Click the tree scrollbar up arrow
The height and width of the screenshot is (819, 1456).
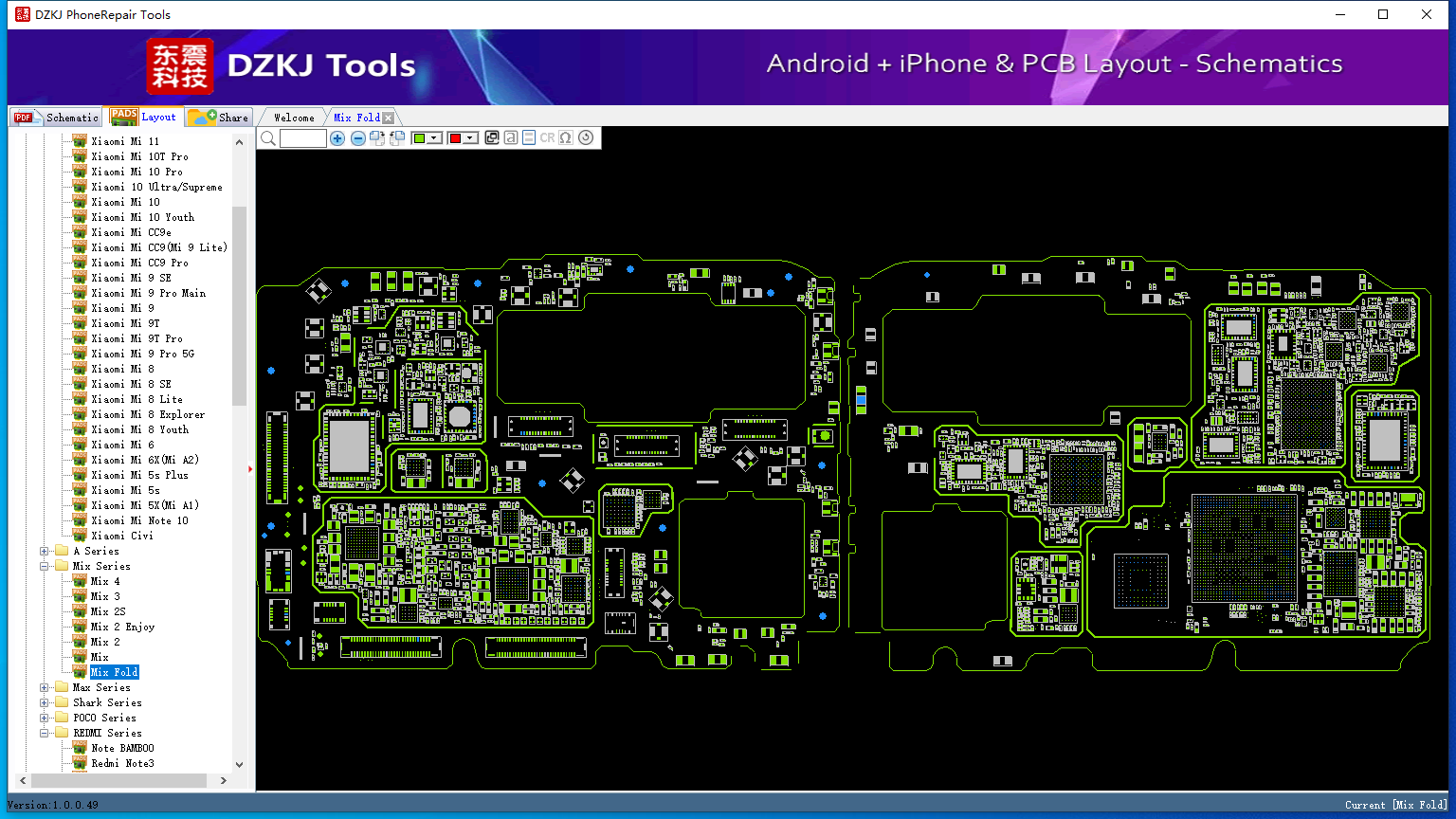(x=239, y=142)
